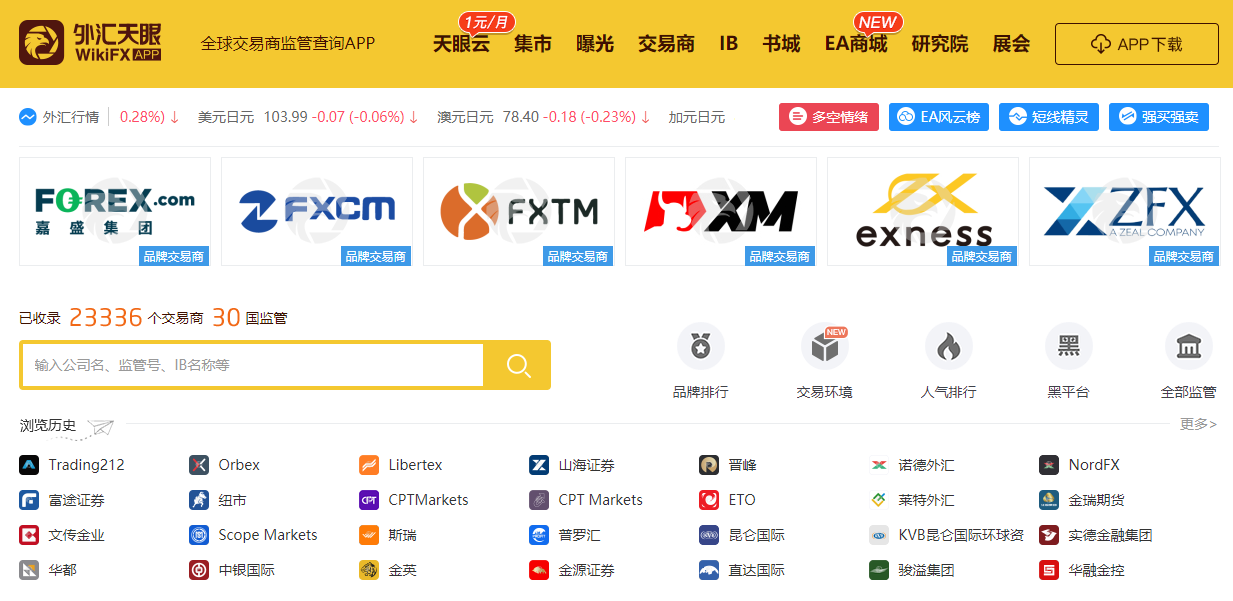
Task: Open the 曝光 navigation item
Action: pos(595,44)
